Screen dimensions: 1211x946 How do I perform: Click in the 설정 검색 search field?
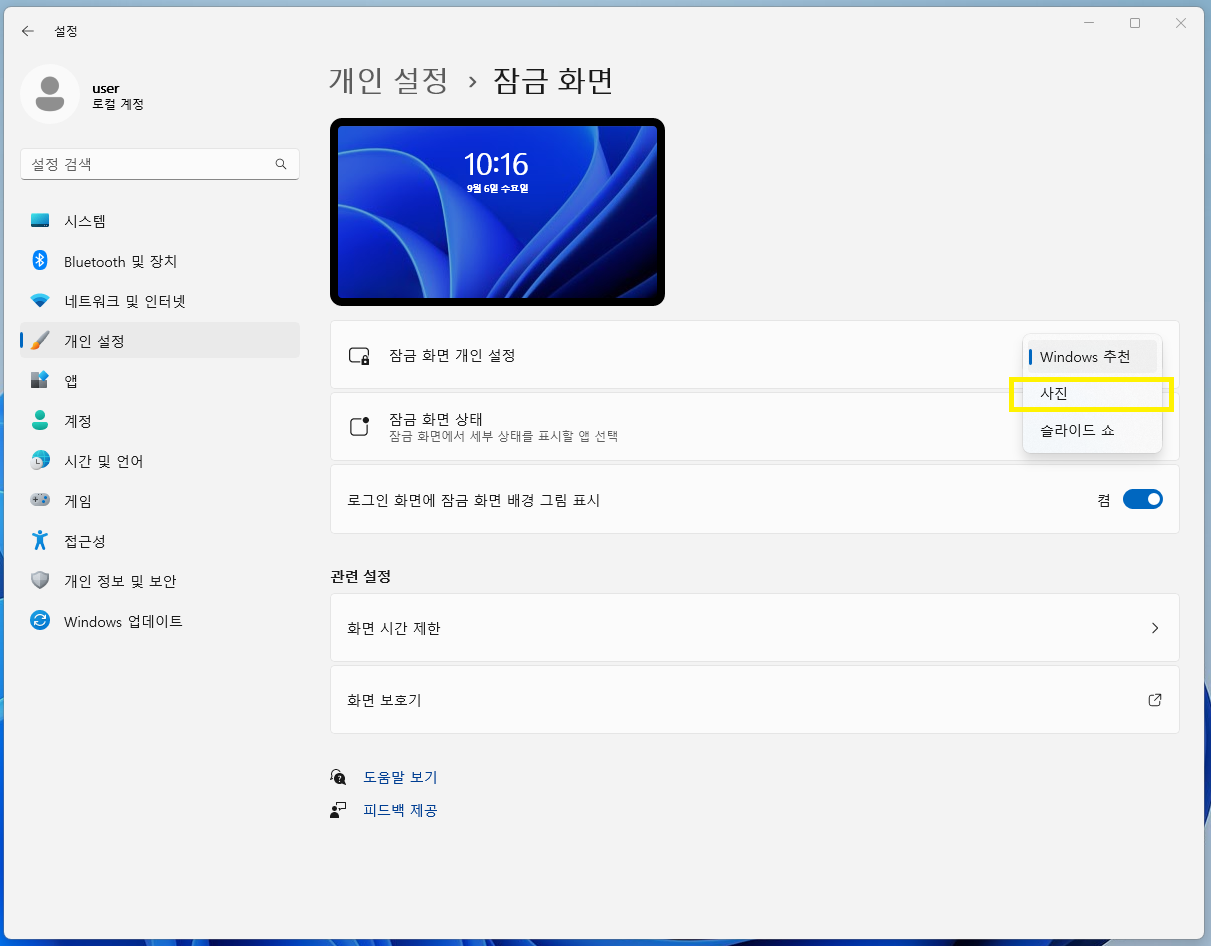coord(160,164)
